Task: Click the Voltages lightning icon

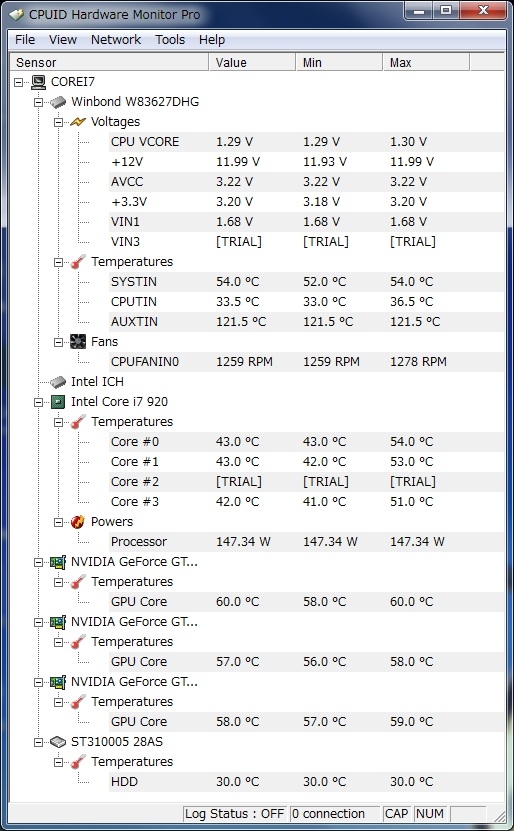Action: pyautogui.click(x=78, y=122)
